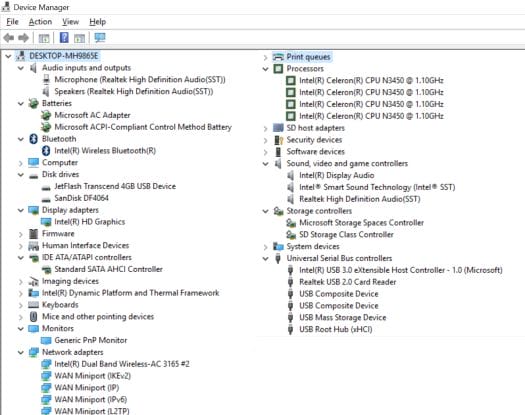Click the Scan for hardware changes monitor icon
The width and height of the screenshot is (525, 415).
click(100, 38)
